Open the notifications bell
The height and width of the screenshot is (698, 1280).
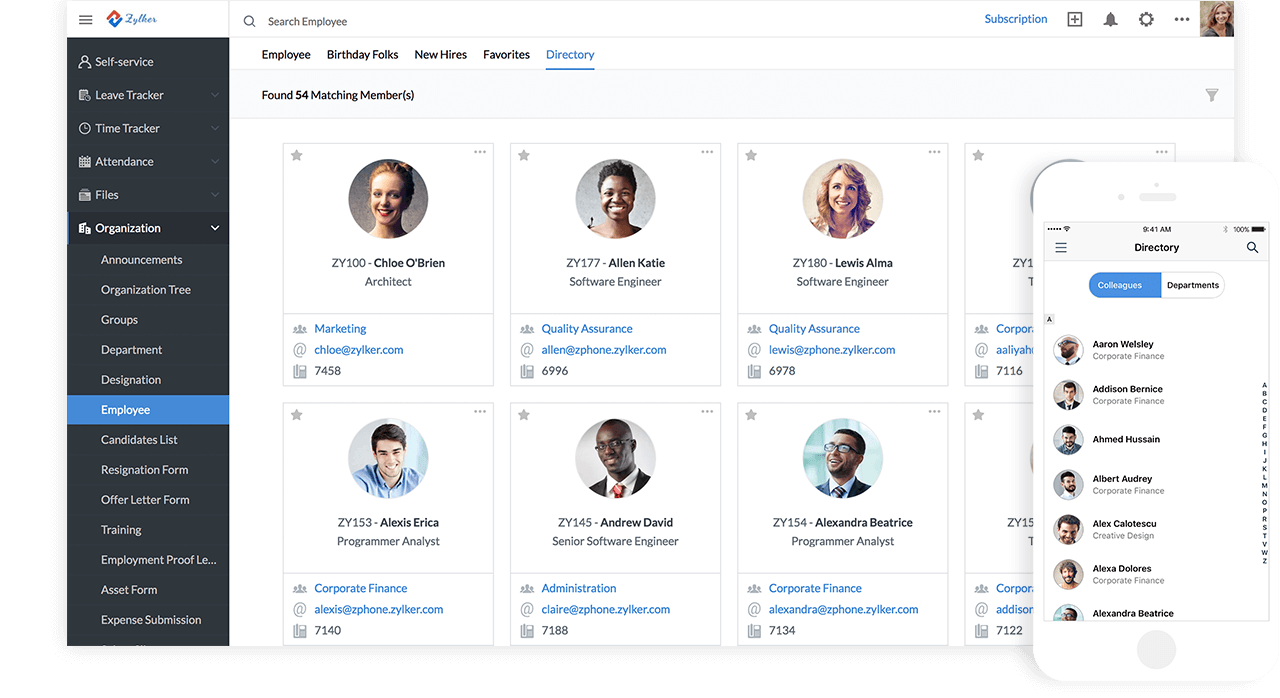[1110, 18]
